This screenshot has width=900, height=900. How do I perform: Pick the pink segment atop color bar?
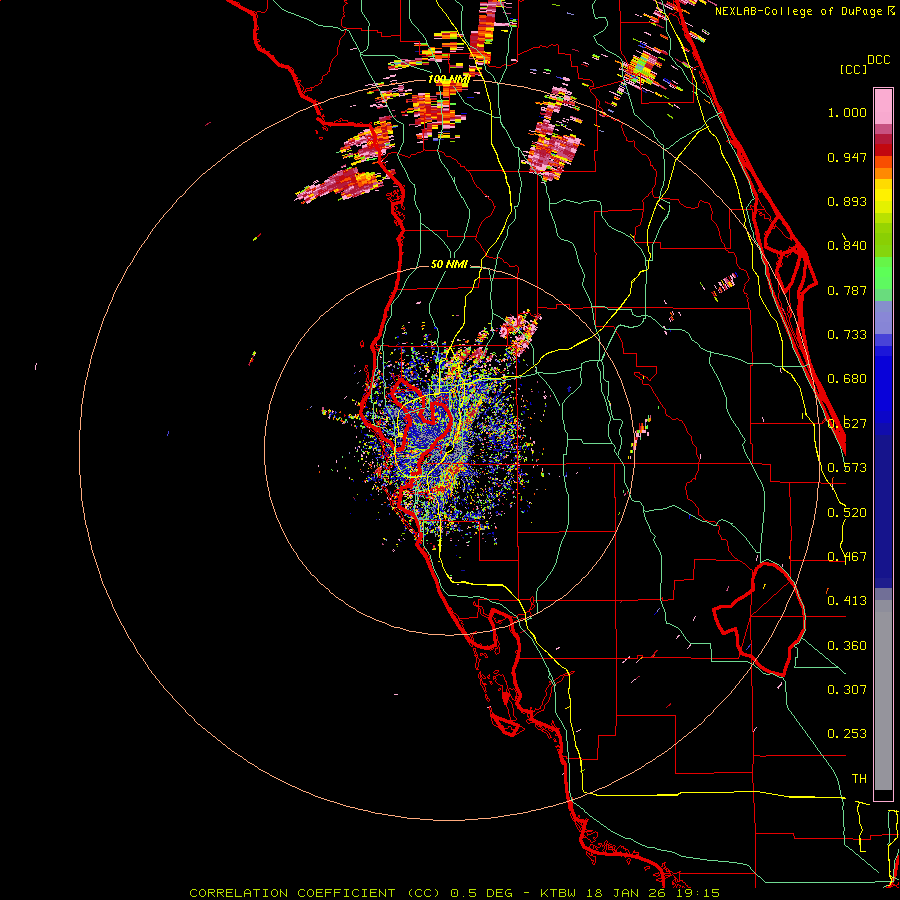883,107
